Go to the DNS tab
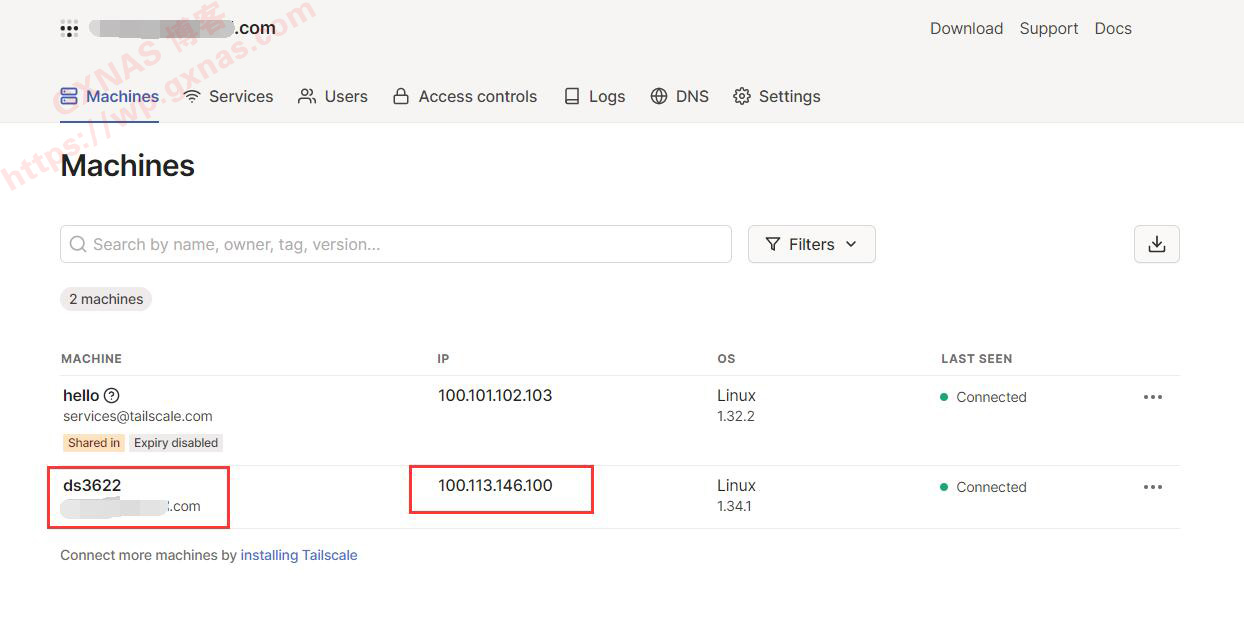 [x=680, y=96]
